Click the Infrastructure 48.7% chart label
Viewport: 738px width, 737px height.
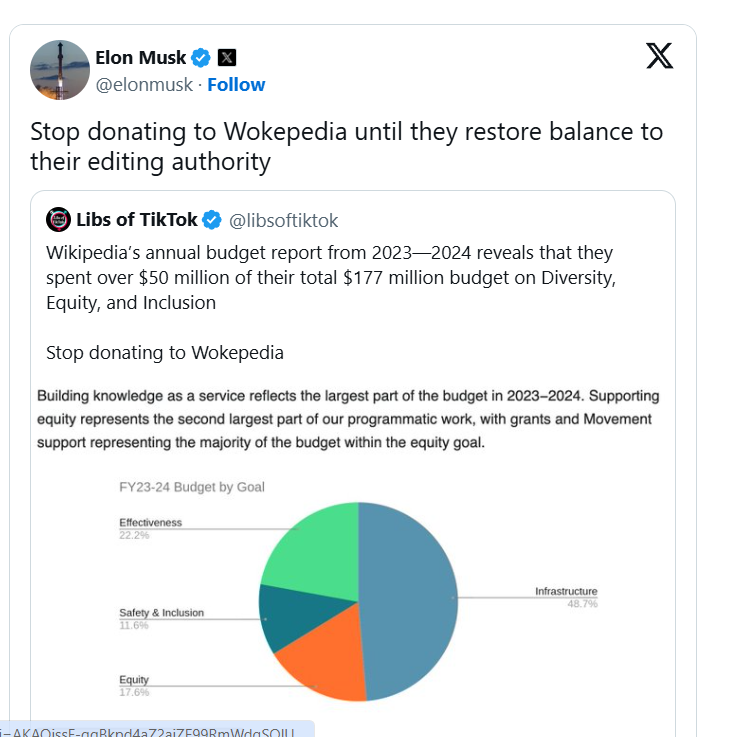click(565, 597)
